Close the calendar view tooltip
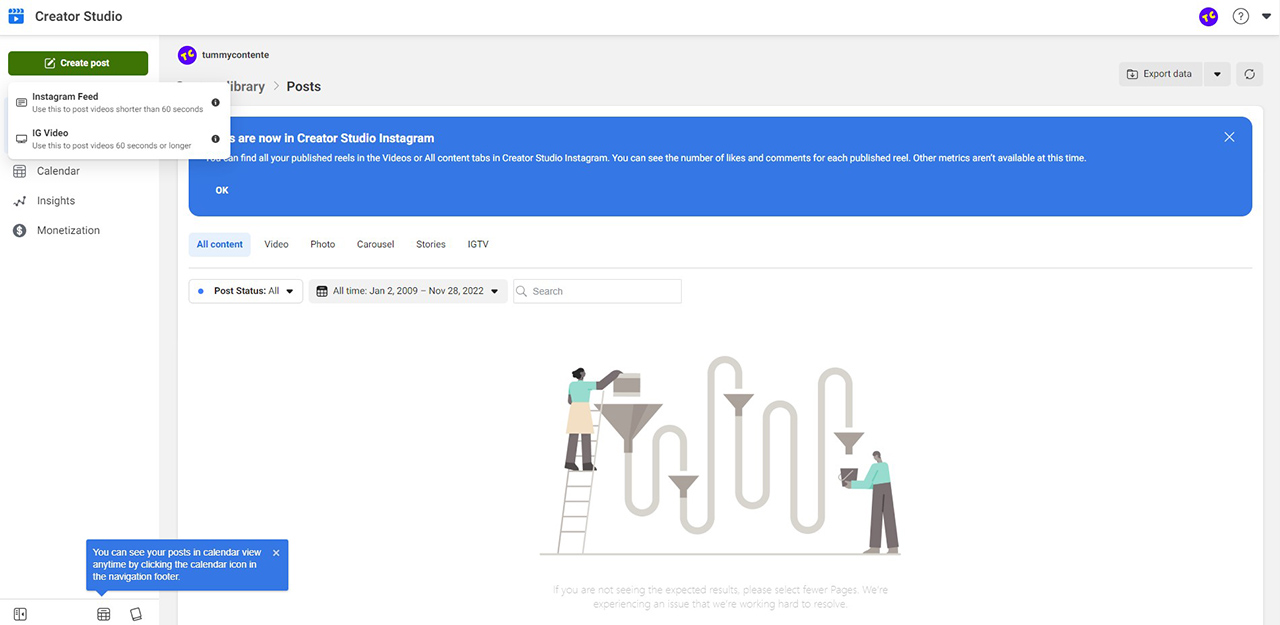The height and width of the screenshot is (625, 1280). 276,552
